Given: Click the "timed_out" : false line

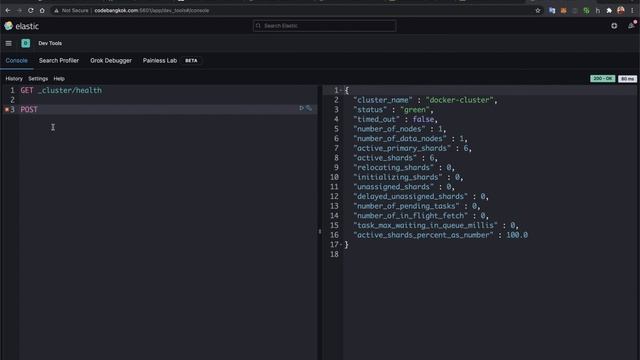Looking at the screenshot, I should [x=395, y=119].
